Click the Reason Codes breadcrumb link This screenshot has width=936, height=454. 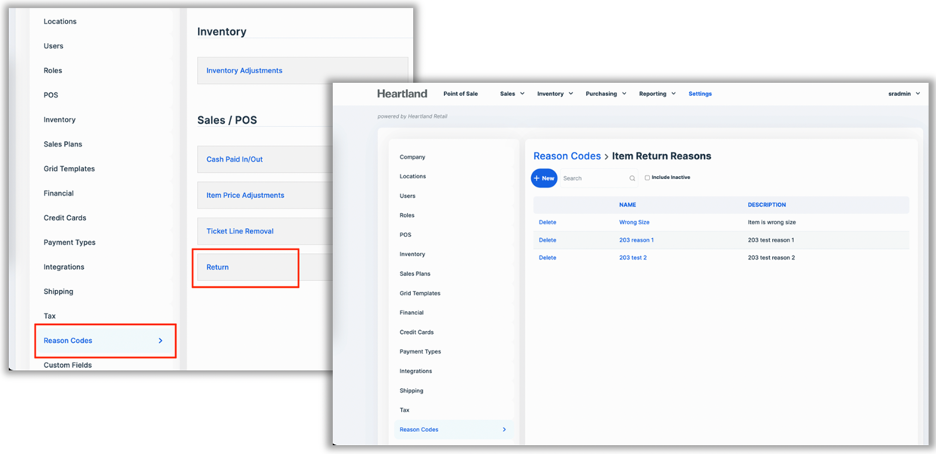point(567,156)
